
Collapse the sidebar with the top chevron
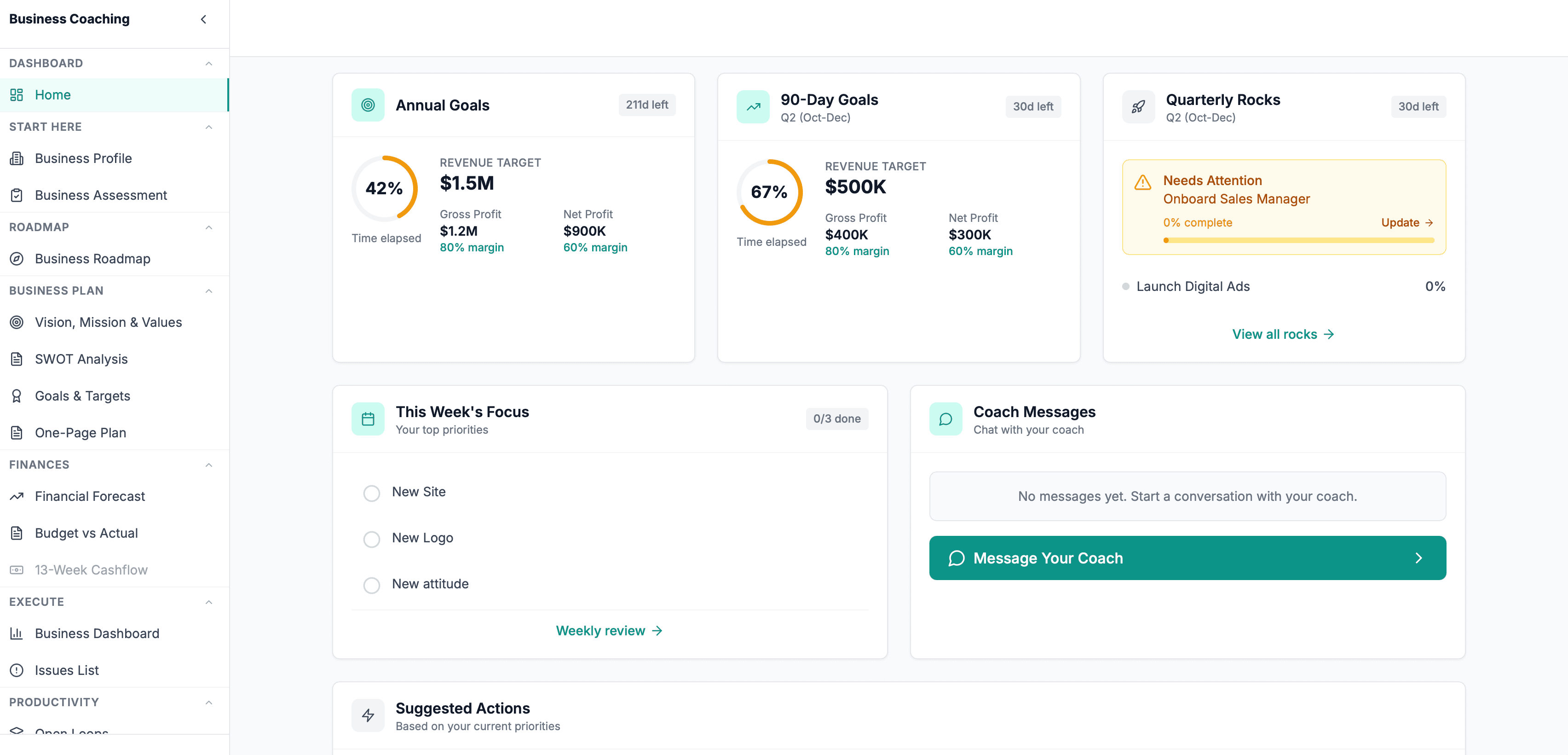204,19
